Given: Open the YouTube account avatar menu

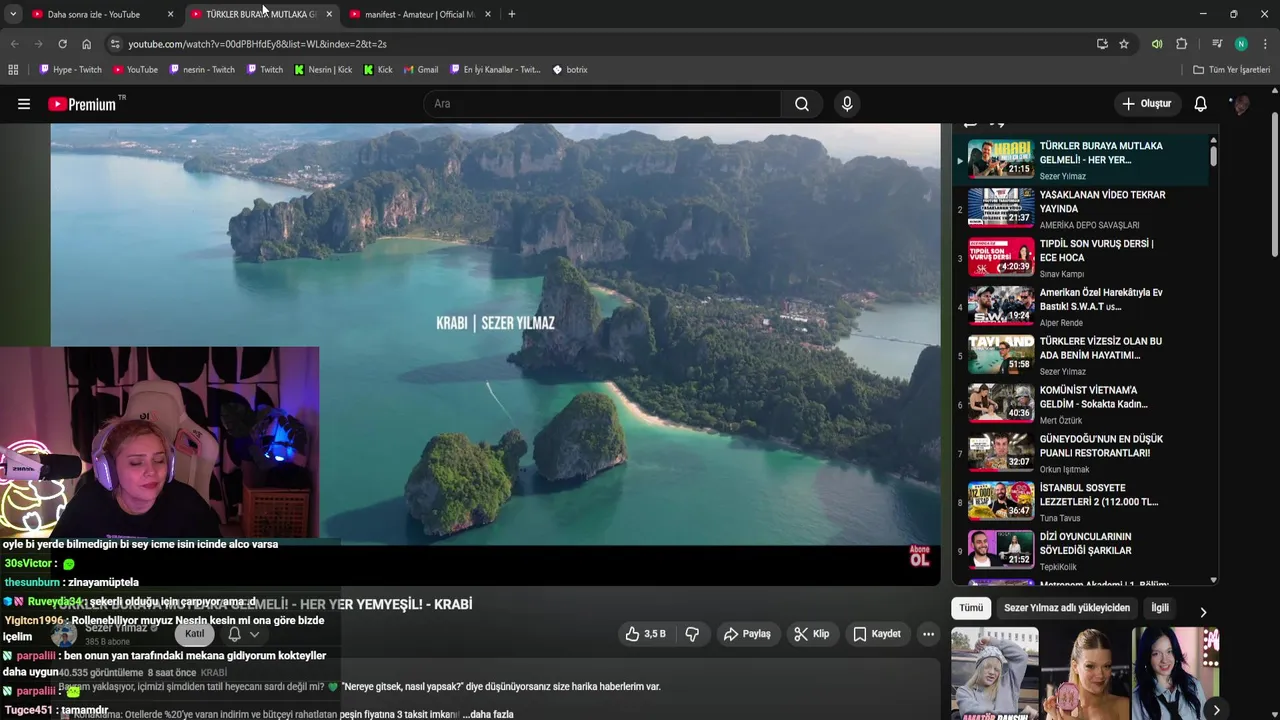Looking at the screenshot, I should (x=1241, y=104).
